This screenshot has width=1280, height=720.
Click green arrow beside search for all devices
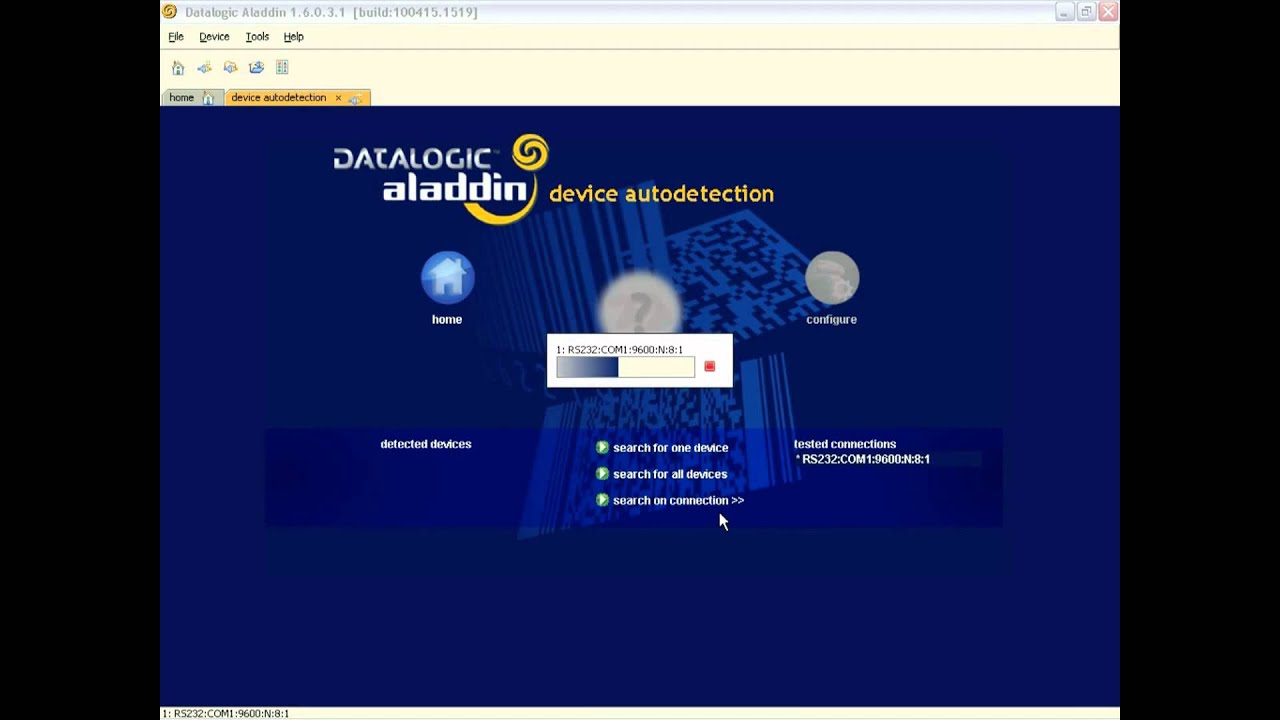[602, 473]
